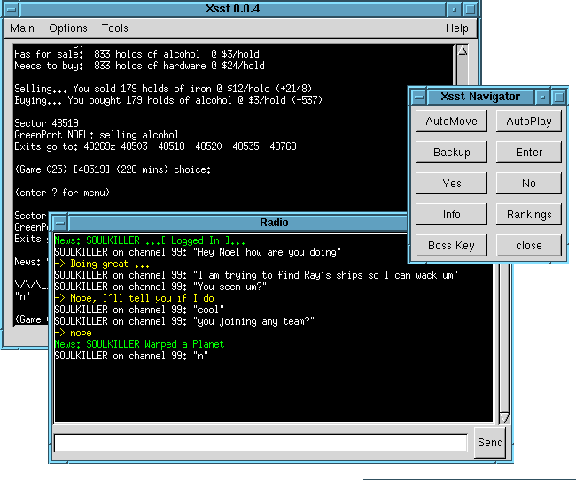Click the Enter button in Navigator
The height and width of the screenshot is (480, 576).
[x=529, y=152]
